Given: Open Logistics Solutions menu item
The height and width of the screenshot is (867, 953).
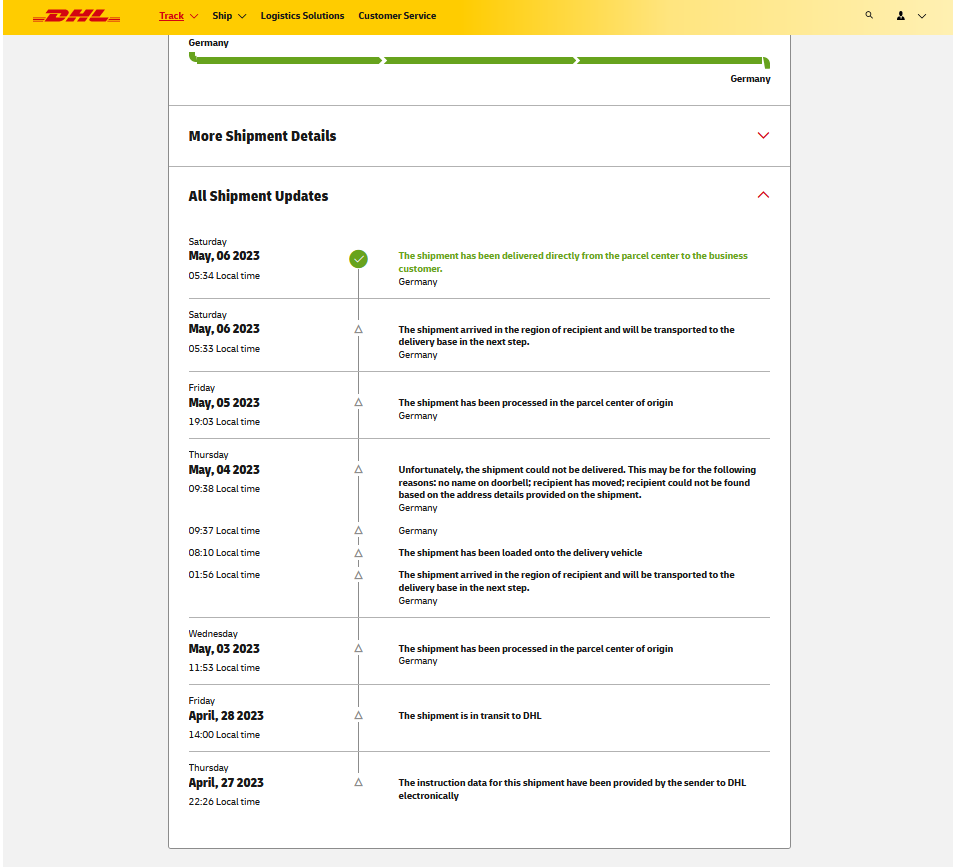Looking at the screenshot, I should tap(302, 16).
